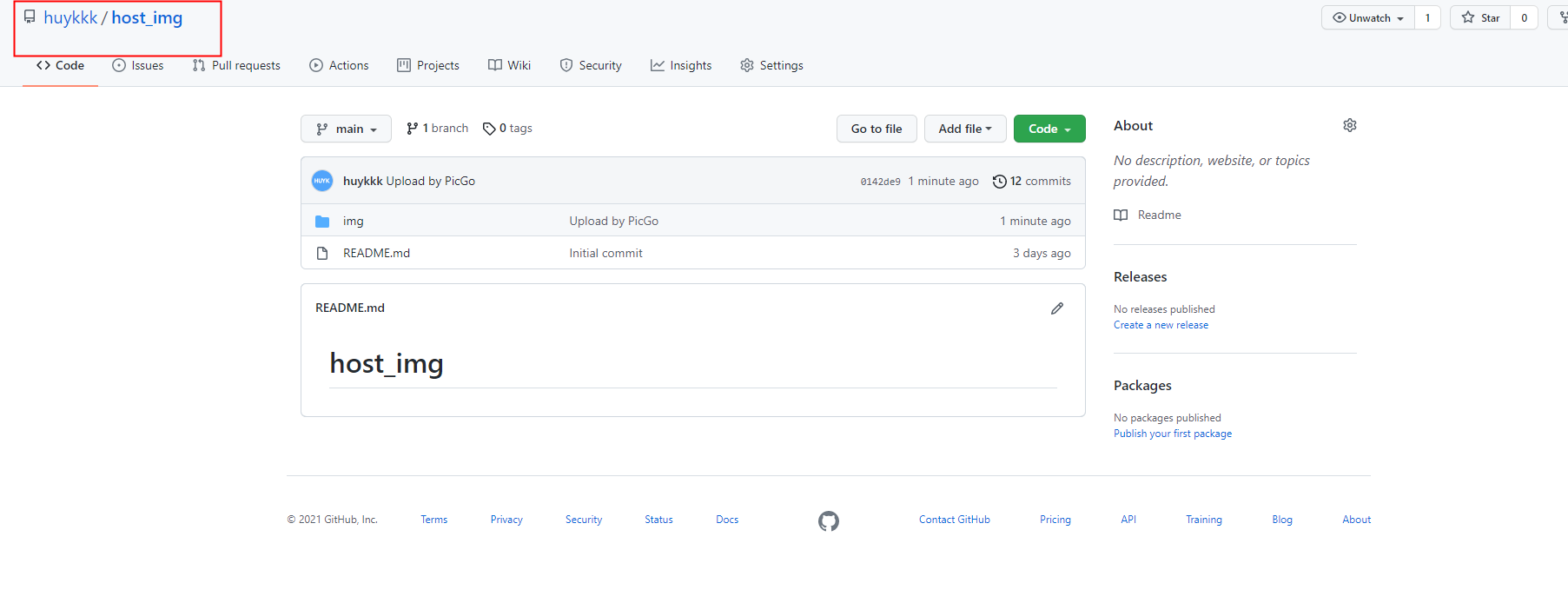Click the huykkk avatar in commit row
The width and height of the screenshot is (1568, 603).
(x=322, y=181)
